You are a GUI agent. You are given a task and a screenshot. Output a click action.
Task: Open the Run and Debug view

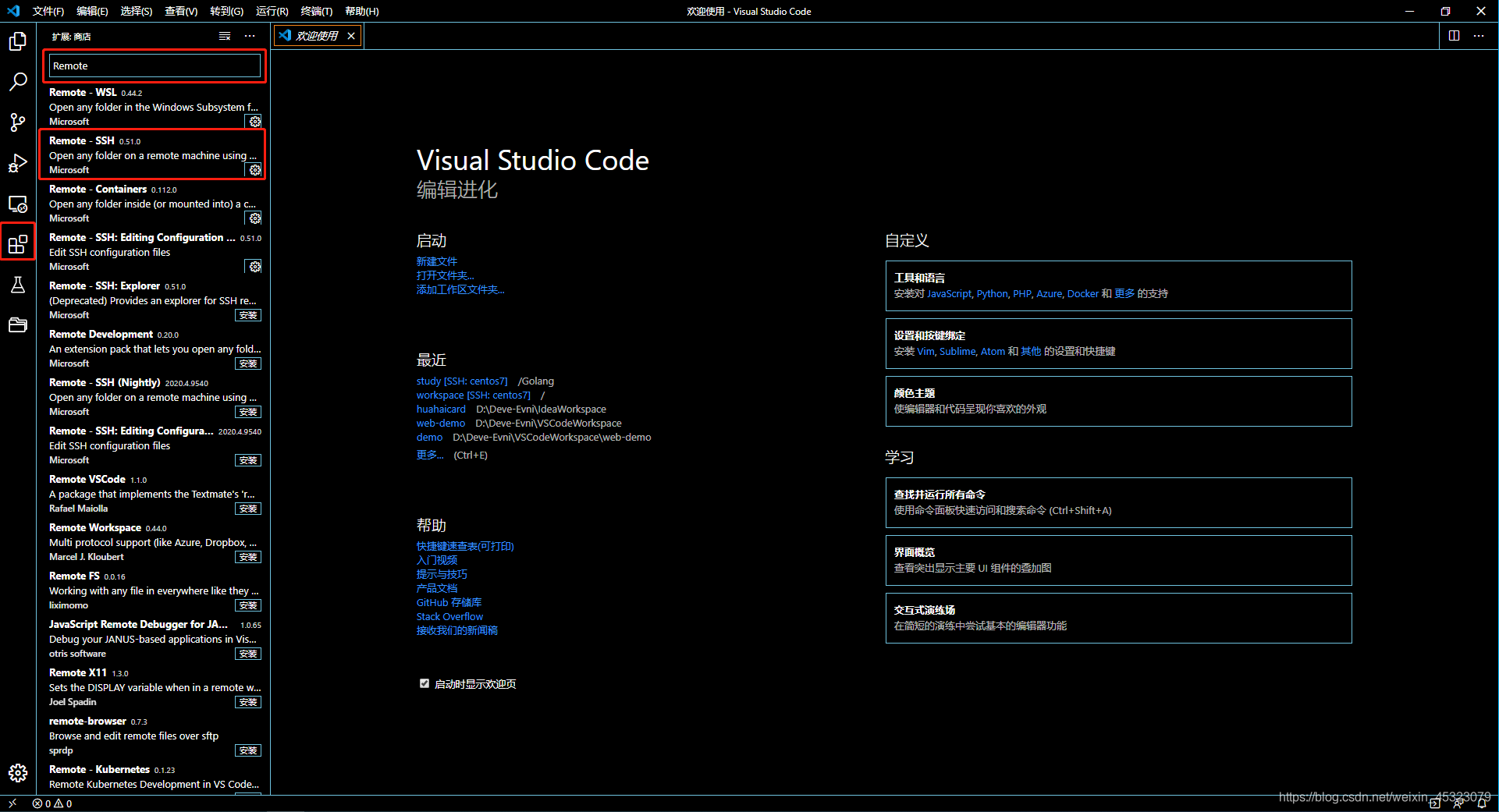(x=18, y=163)
